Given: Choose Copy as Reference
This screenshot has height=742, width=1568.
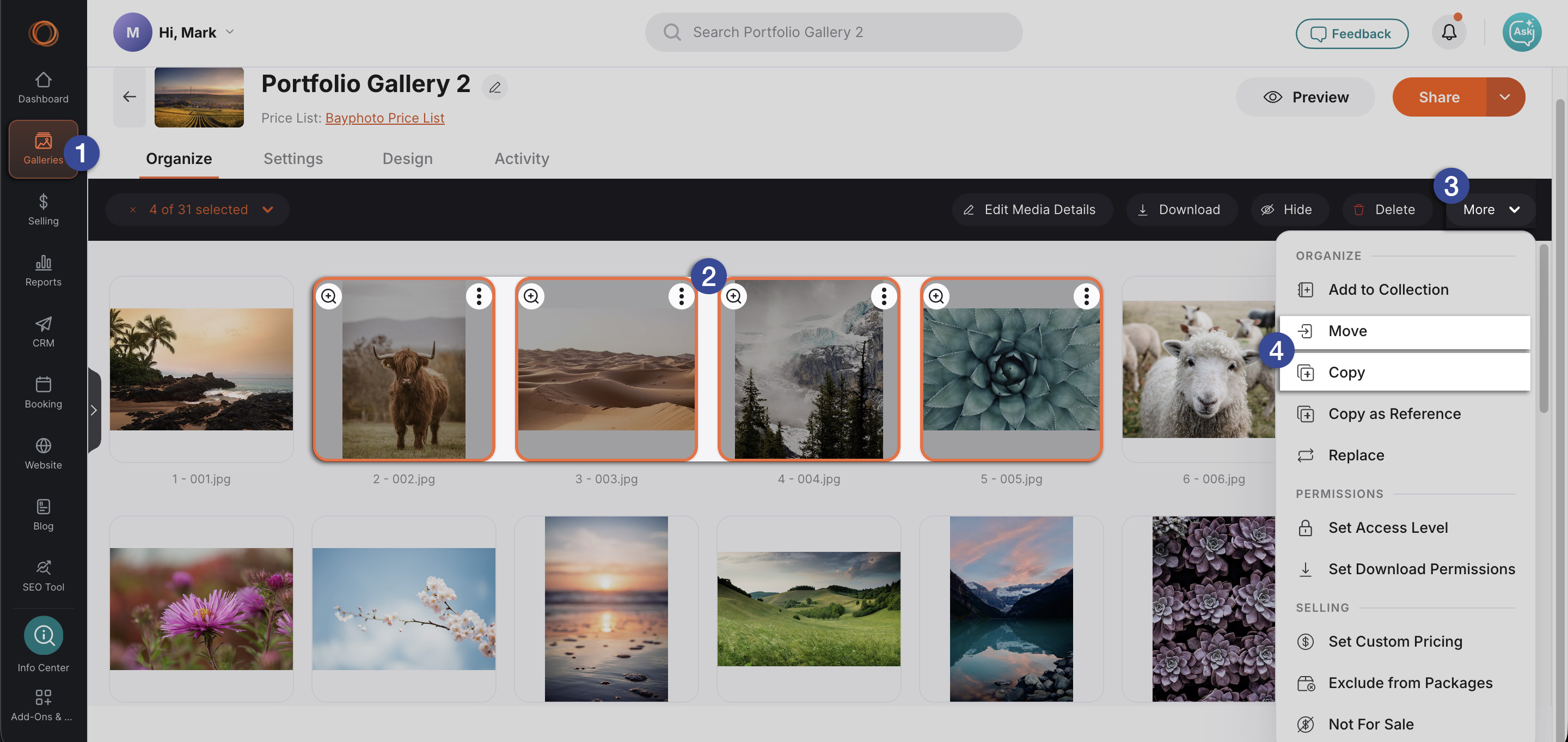Looking at the screenshot, I should coord(1405,413).
